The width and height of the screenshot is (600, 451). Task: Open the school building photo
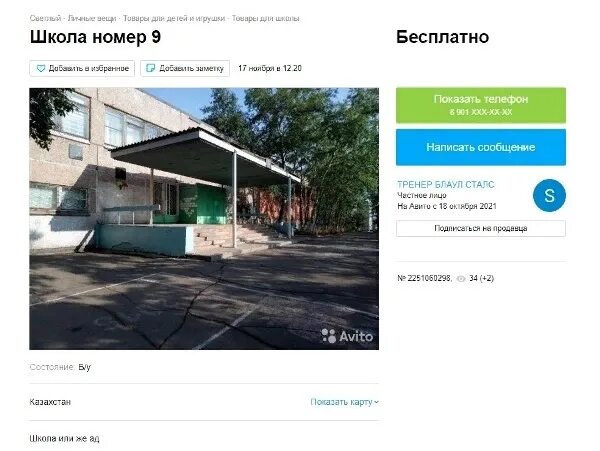click(204, 219)
